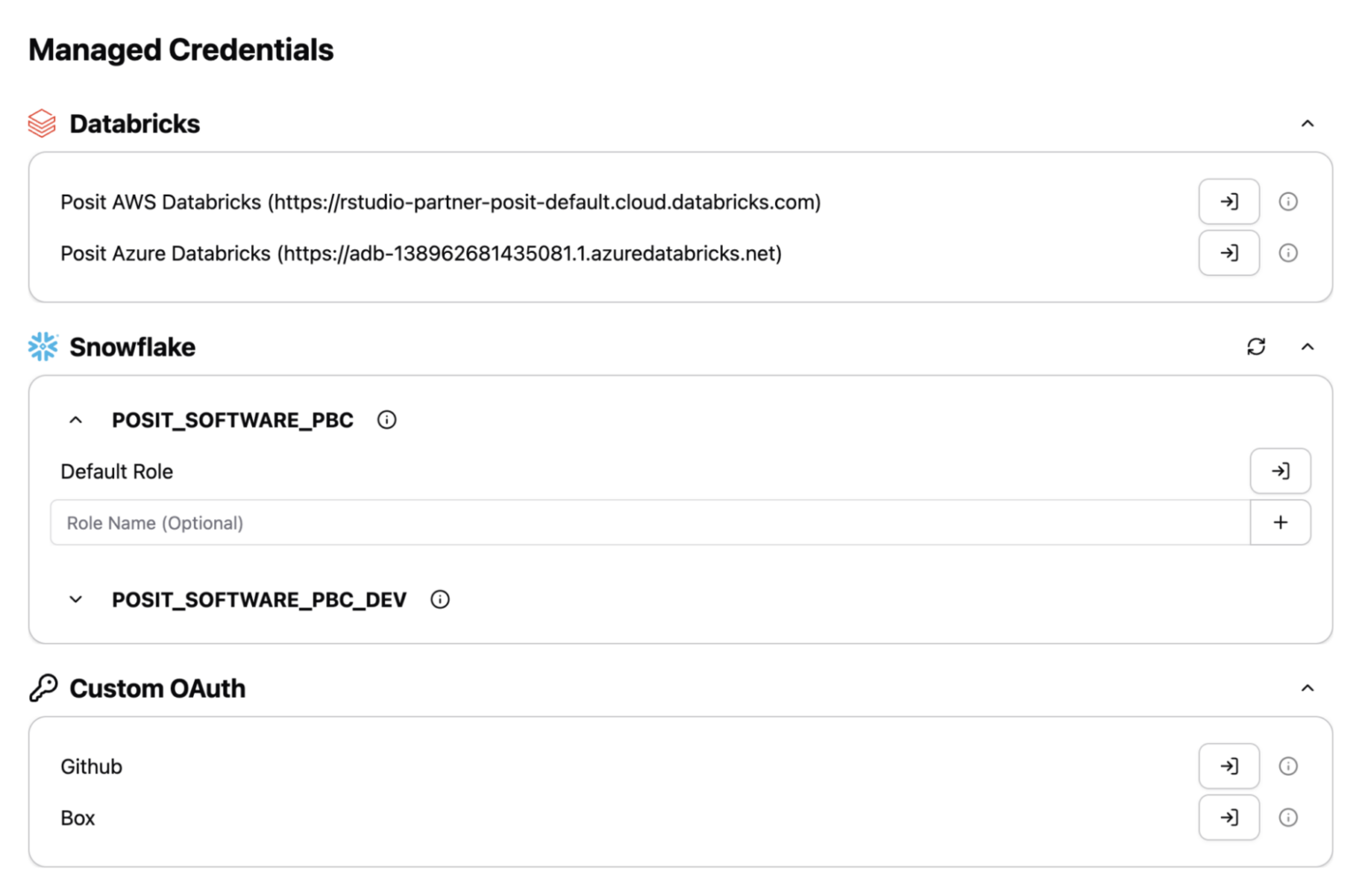Open the info tooltip for POSIT_SOFTWARE_PBC
This screenshot has width=1359, height=896.
(387, 419)
